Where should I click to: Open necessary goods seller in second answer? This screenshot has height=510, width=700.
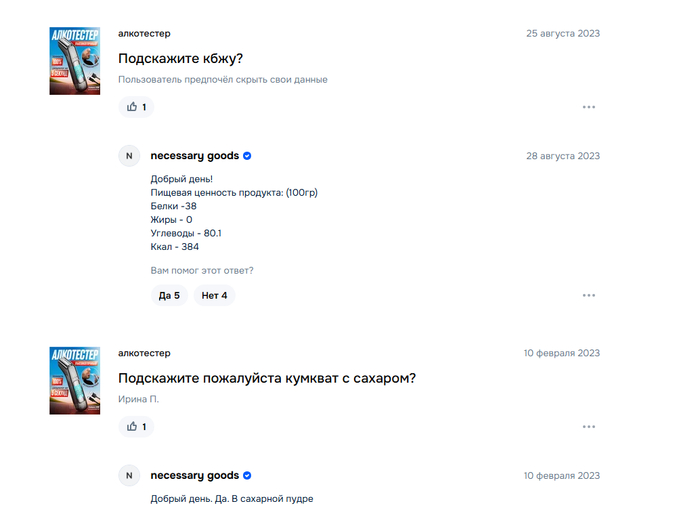[194, 476]
